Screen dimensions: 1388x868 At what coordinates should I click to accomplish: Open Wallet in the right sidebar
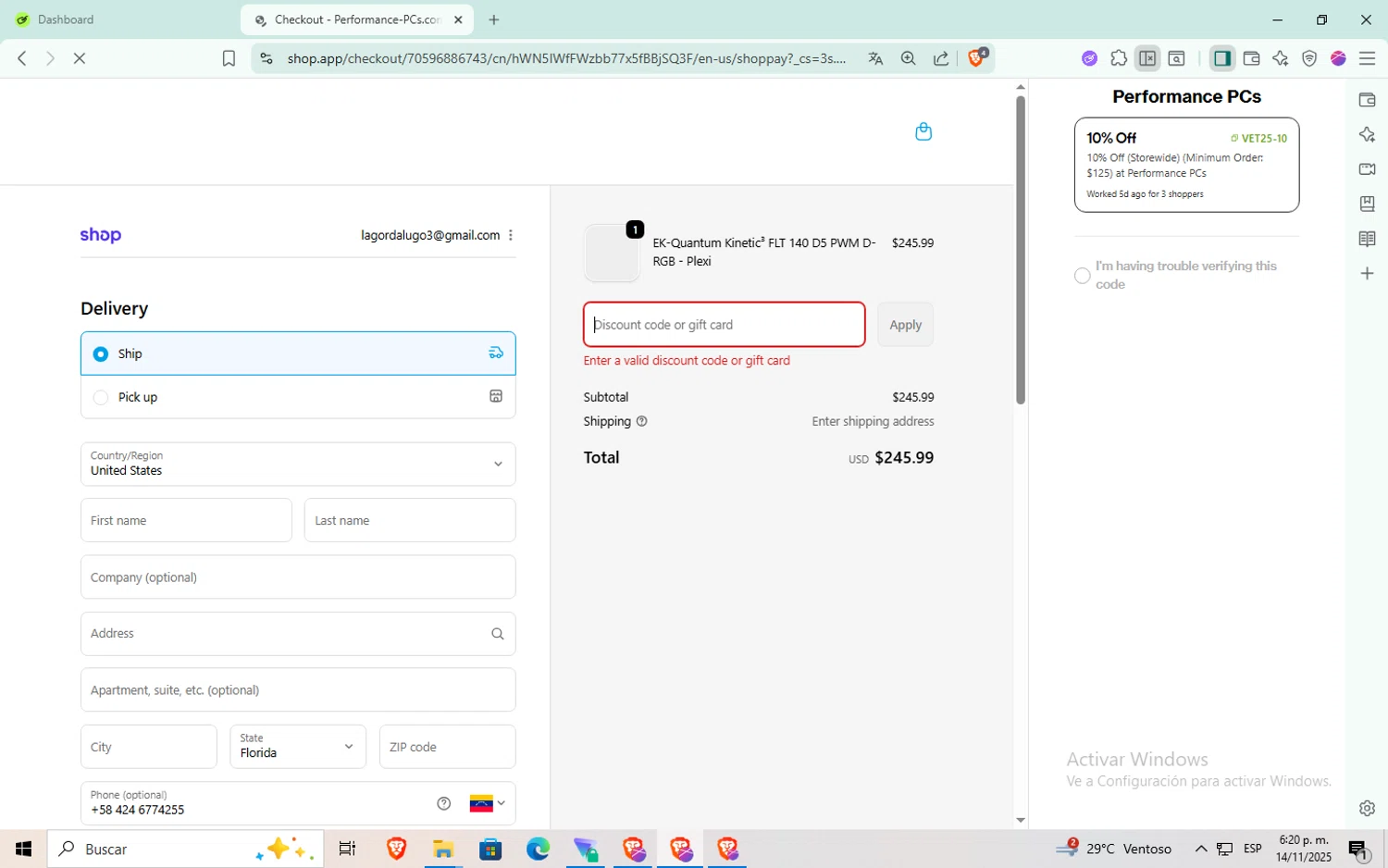point(1367,100)
